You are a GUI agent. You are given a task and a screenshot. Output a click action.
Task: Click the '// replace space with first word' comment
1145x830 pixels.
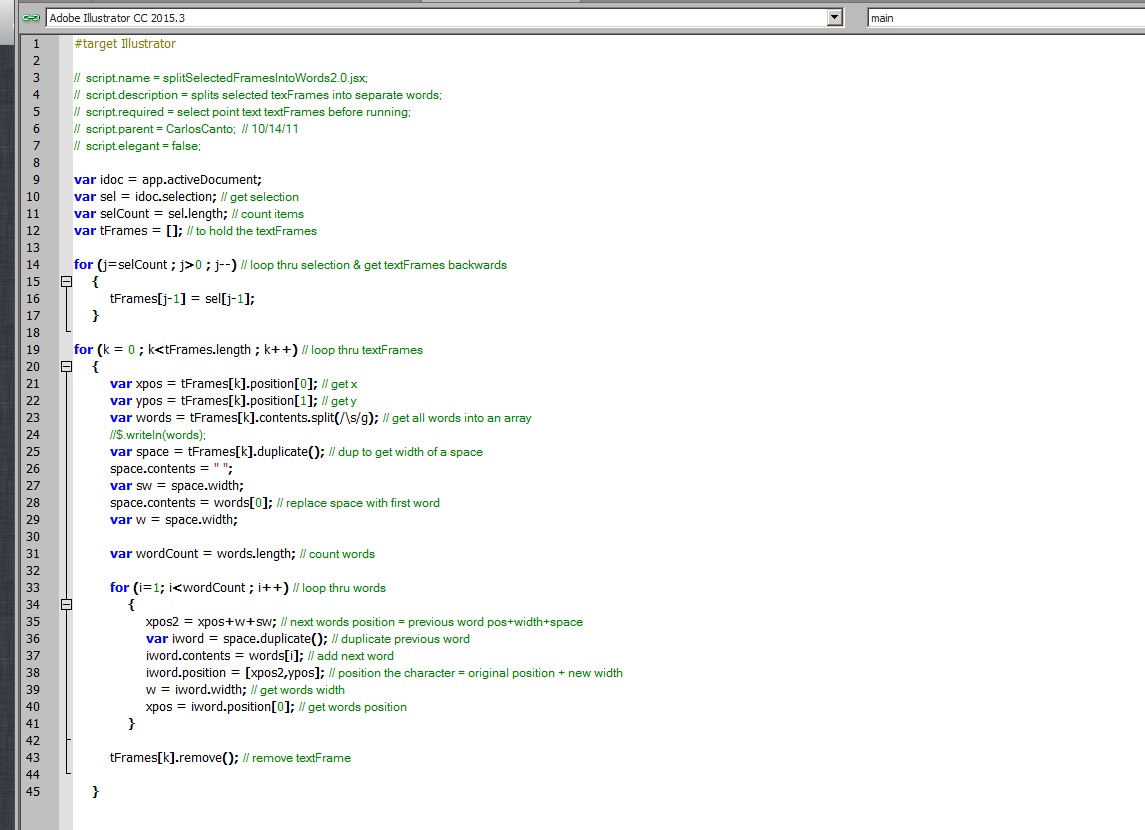pos(359,503)
